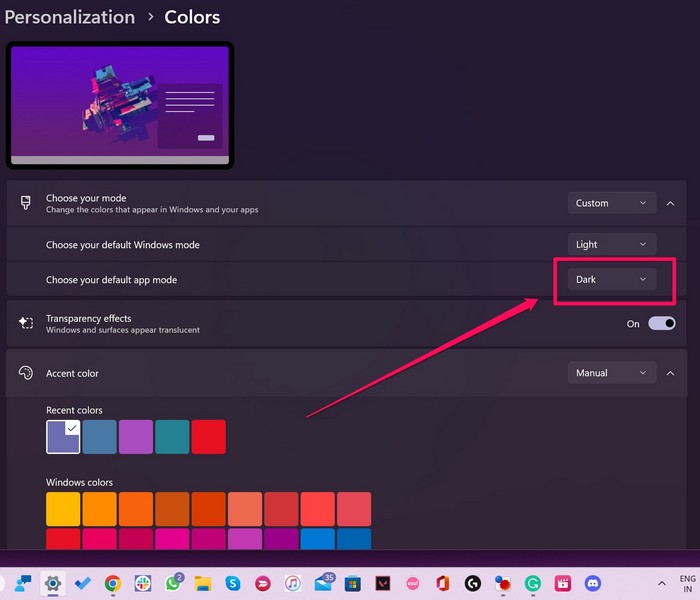This screenshot has height=600, width=700.
Task: Open the iTunes music icon
Action: click(292, 583)
